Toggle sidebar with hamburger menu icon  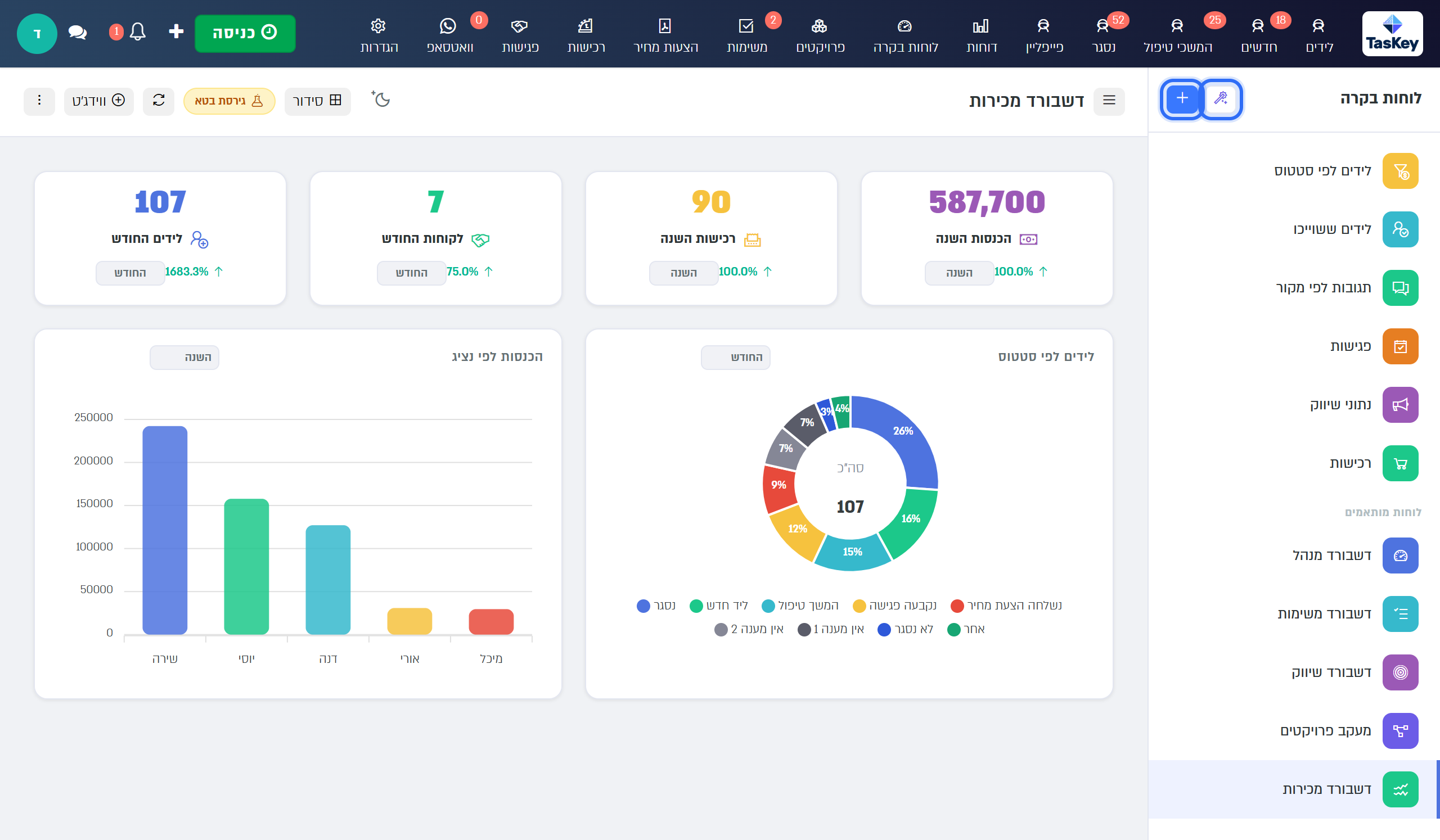1109,101
